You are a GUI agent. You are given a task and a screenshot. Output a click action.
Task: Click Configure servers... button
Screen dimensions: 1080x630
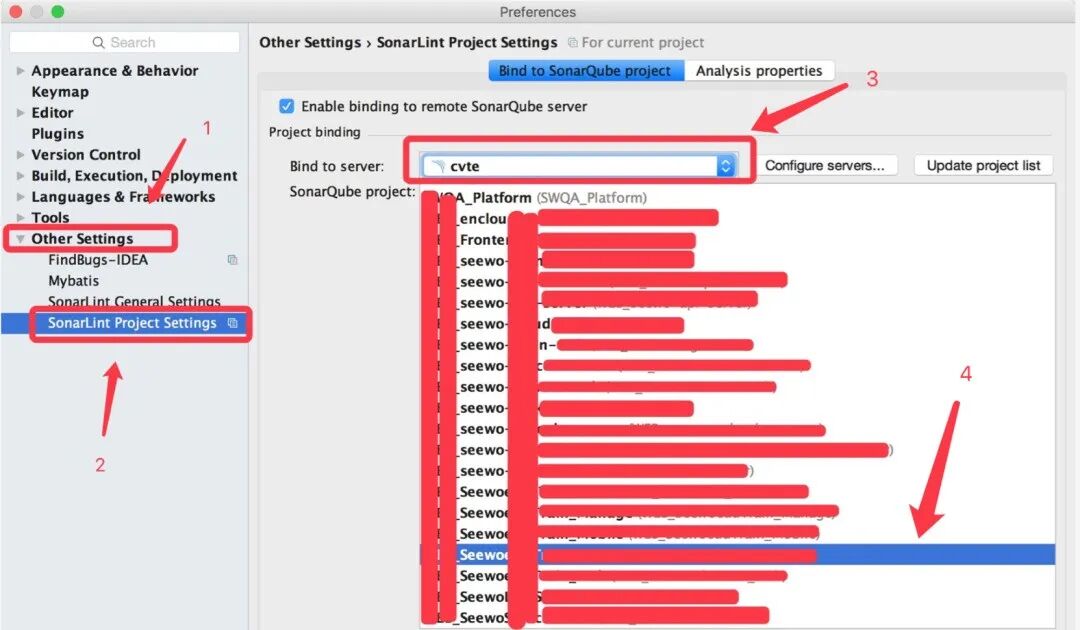click(824, 165)
